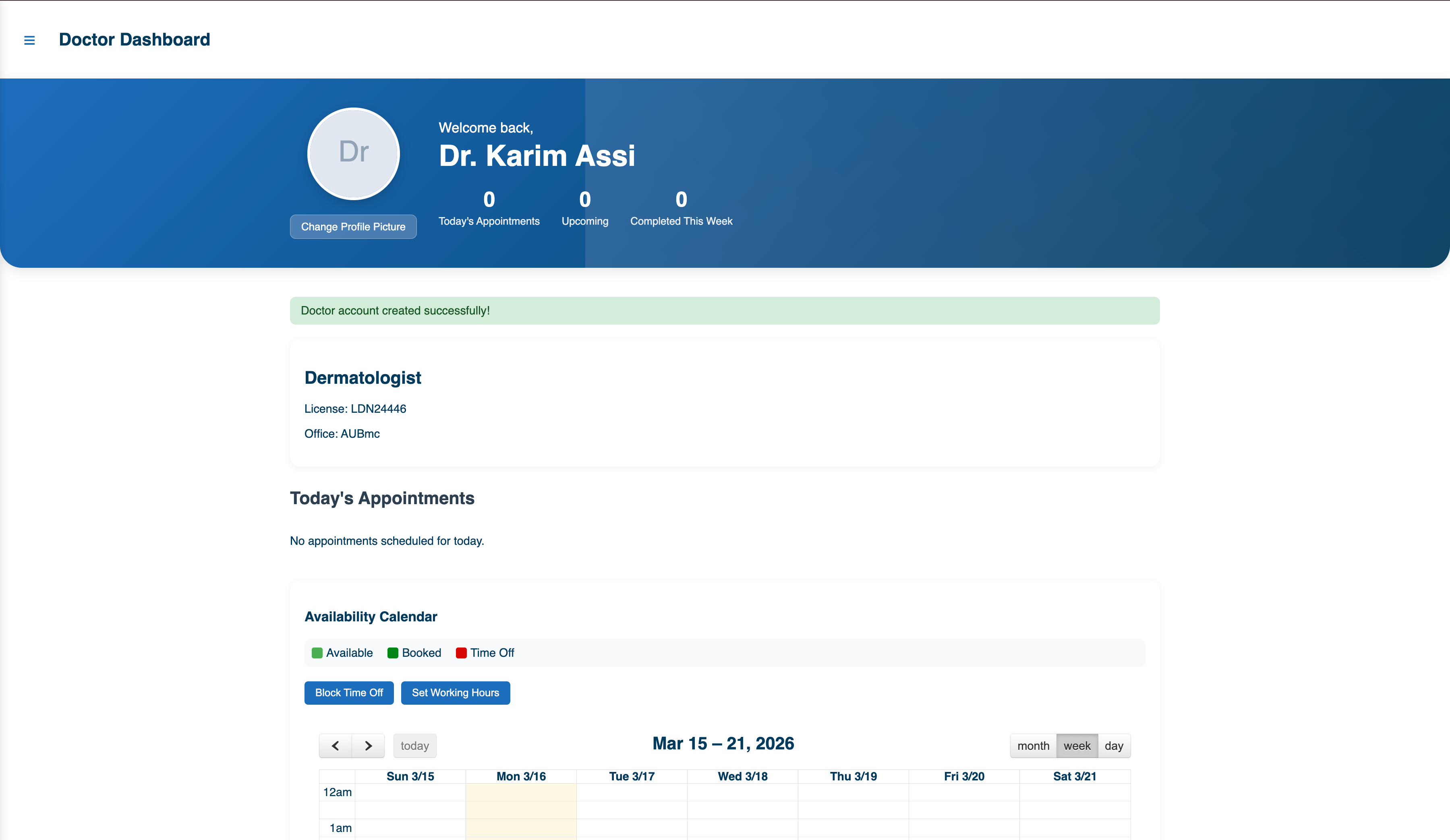Click the Mon 3/16 column header
The width and height of the screenshot is (1450, 840).
click(x=521, y=776)
